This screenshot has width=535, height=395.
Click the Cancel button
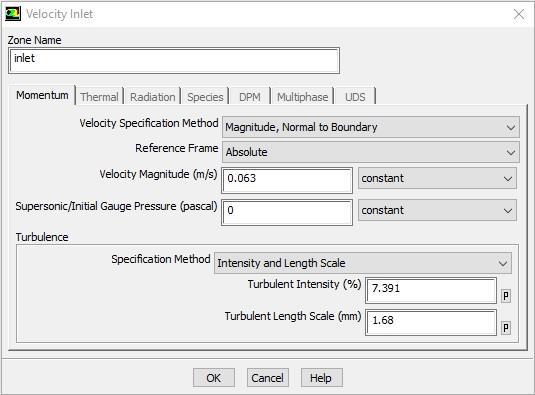(x=268, y=378)
